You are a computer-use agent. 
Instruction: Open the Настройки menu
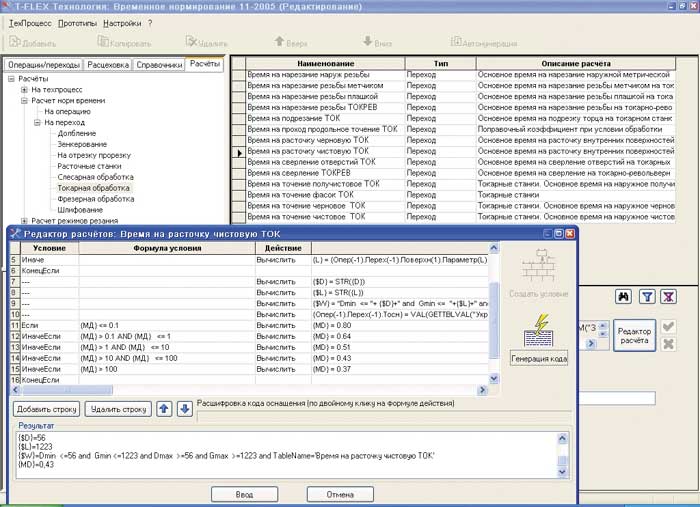[122, 22]
